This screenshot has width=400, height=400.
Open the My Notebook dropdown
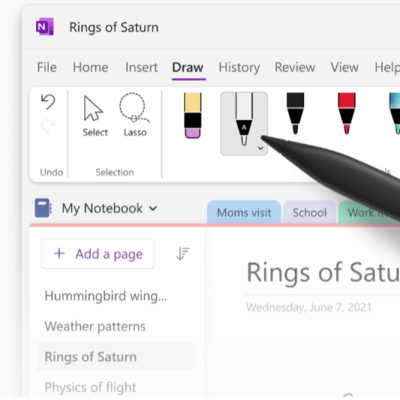[109, 208]
